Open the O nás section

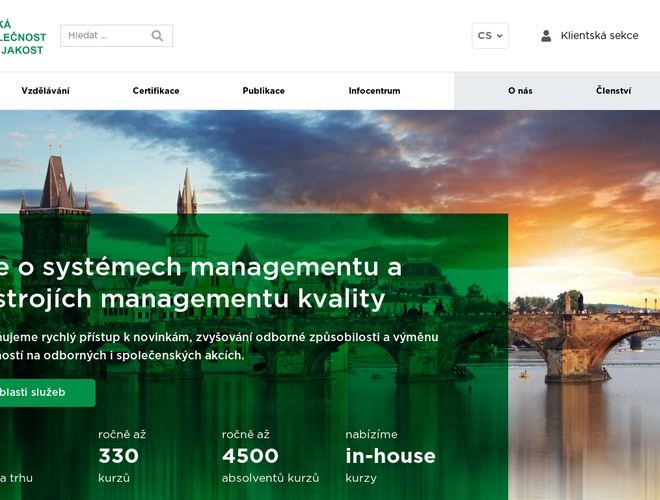click(520, 91)
